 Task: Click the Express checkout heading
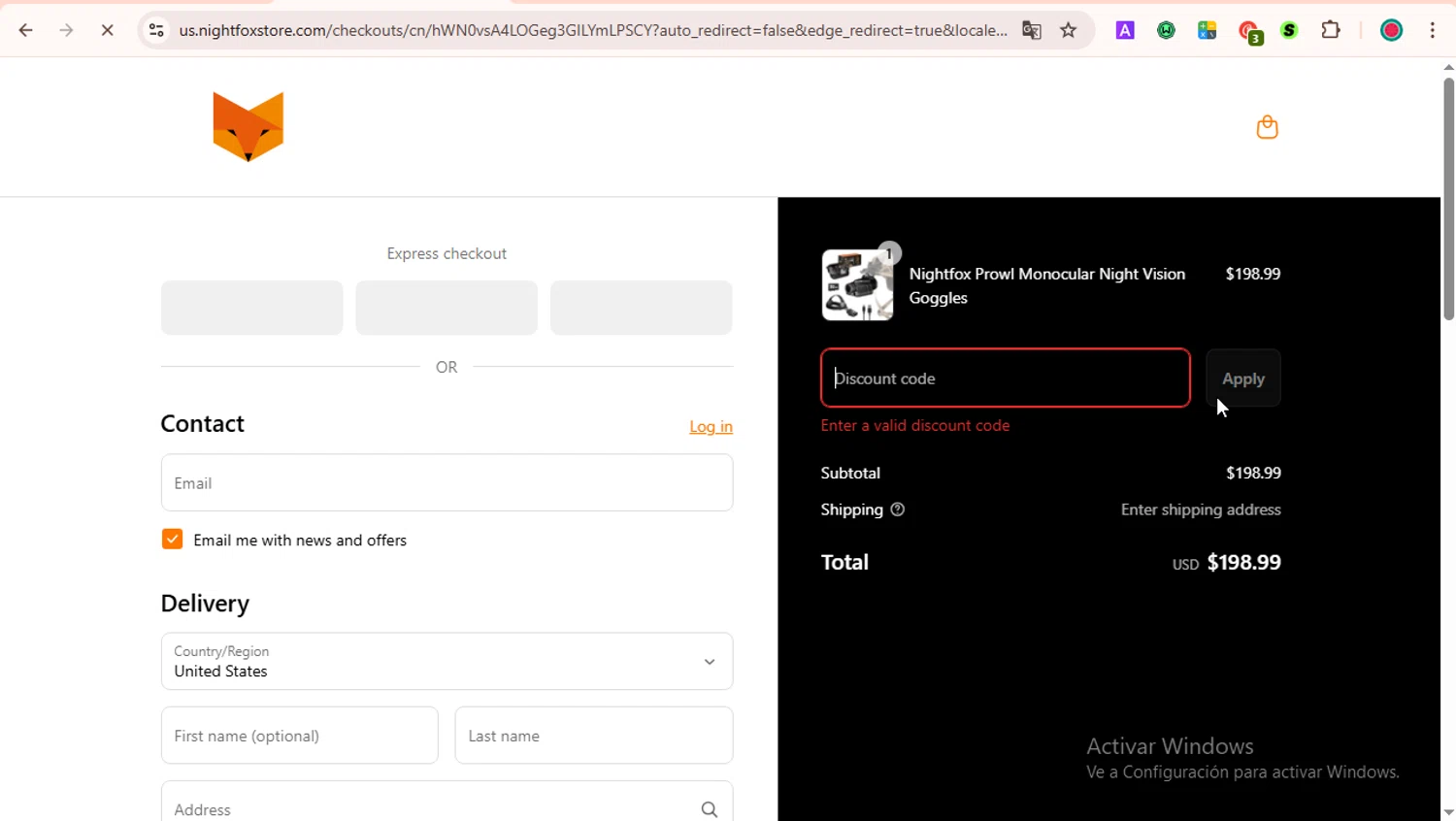click(447, 253)
